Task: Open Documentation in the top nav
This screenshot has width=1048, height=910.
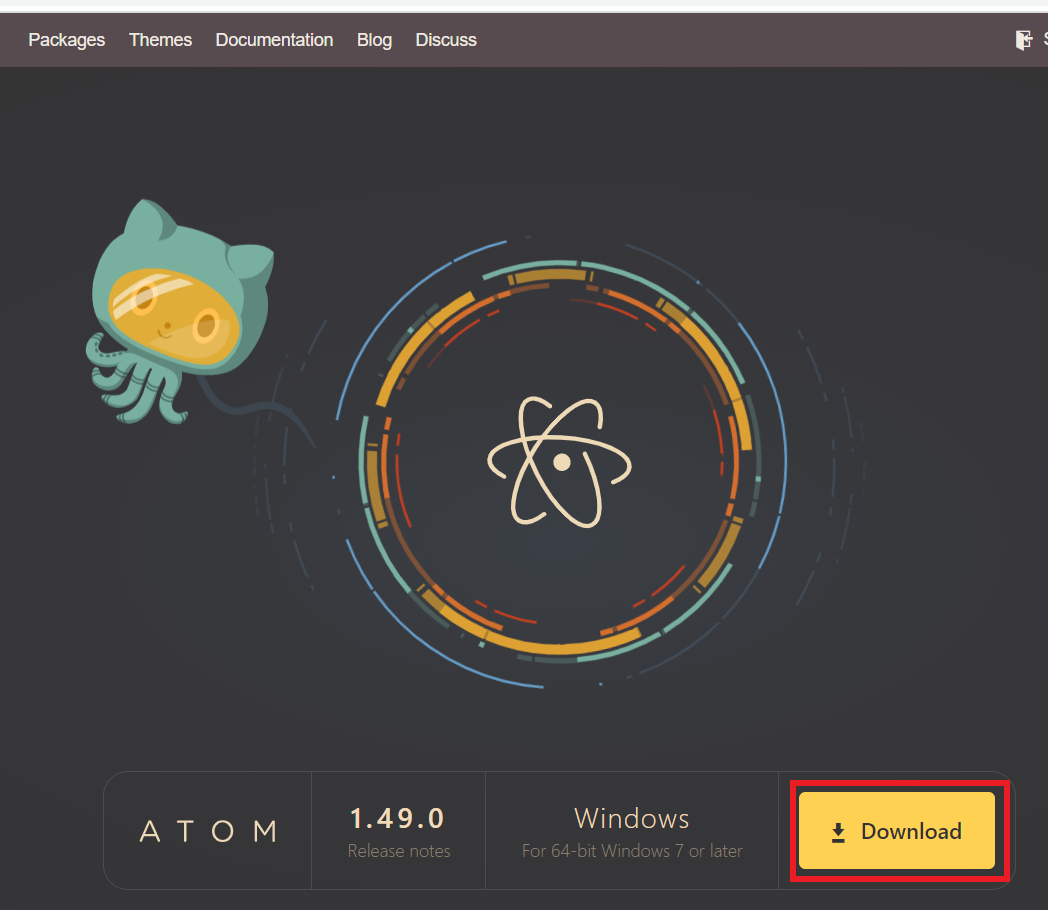Action: point(274,40)
